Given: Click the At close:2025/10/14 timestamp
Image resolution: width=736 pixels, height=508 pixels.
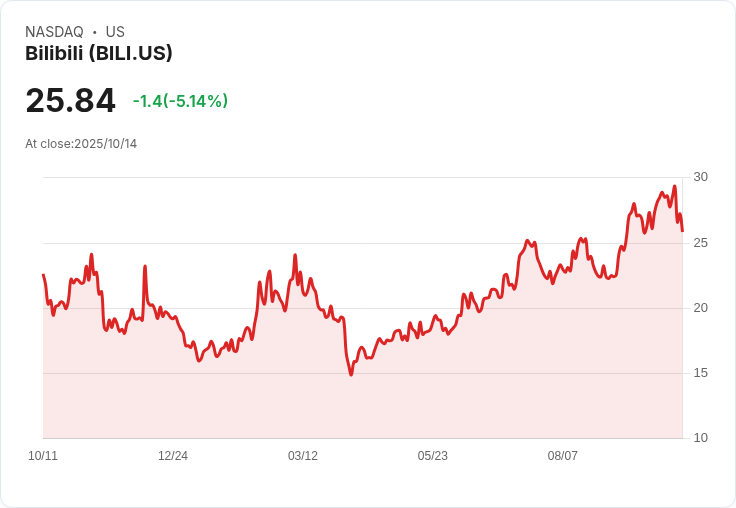Looking at the screenshot, I should coord(81,144).
